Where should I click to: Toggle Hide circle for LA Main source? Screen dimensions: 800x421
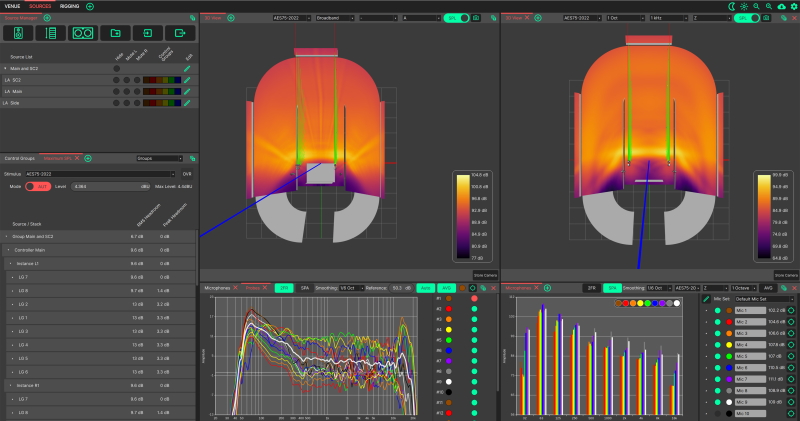pos(116,91)
